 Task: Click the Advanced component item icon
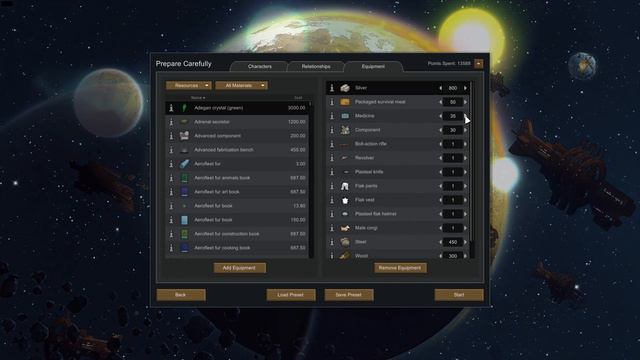pyautogui.click(x=184, y=136)
